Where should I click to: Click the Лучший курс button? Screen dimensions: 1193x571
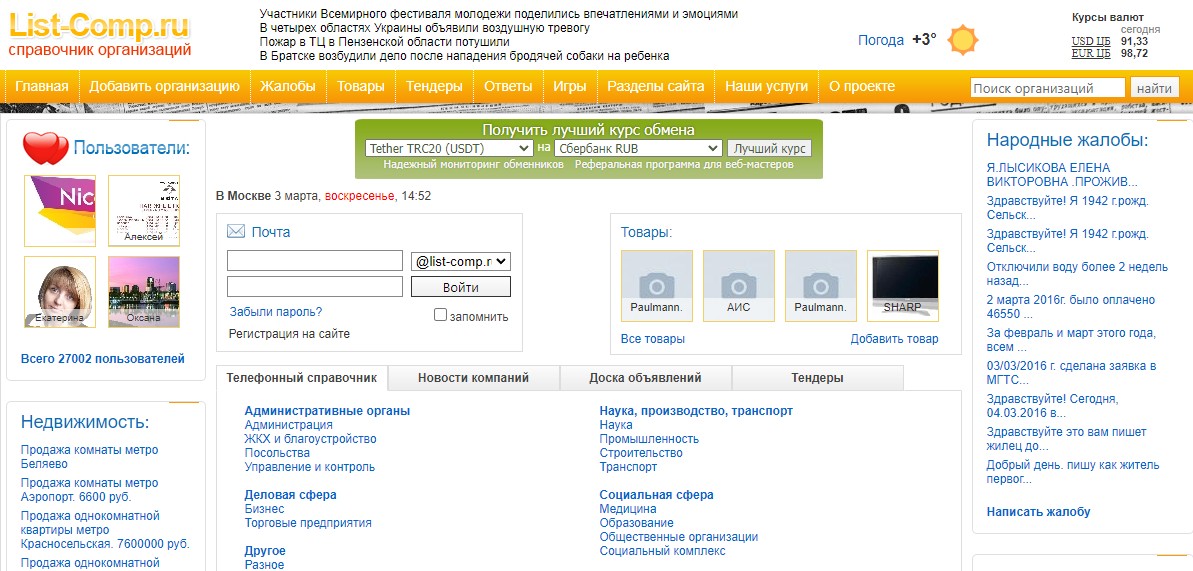pos(769,148)
